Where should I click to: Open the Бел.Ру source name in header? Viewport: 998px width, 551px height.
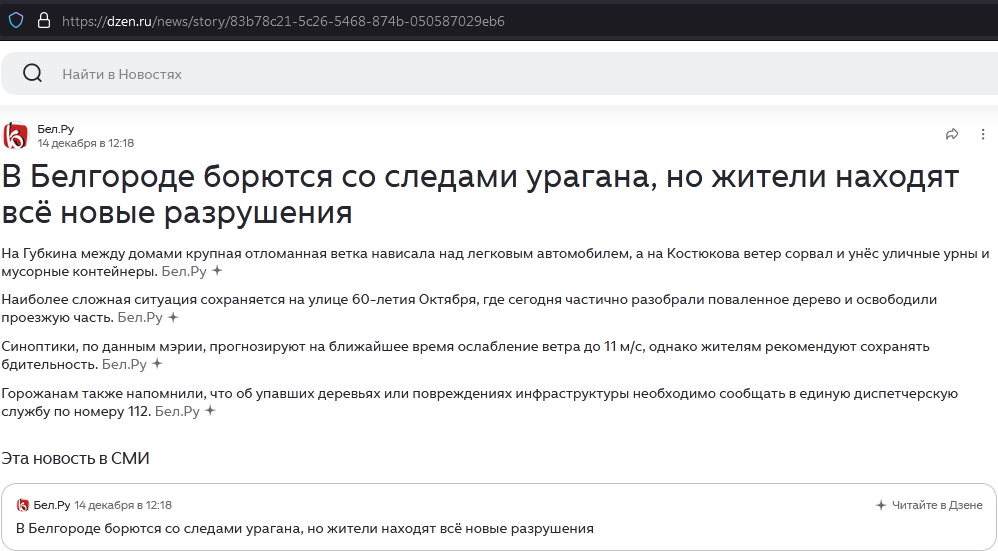(55, 129)
